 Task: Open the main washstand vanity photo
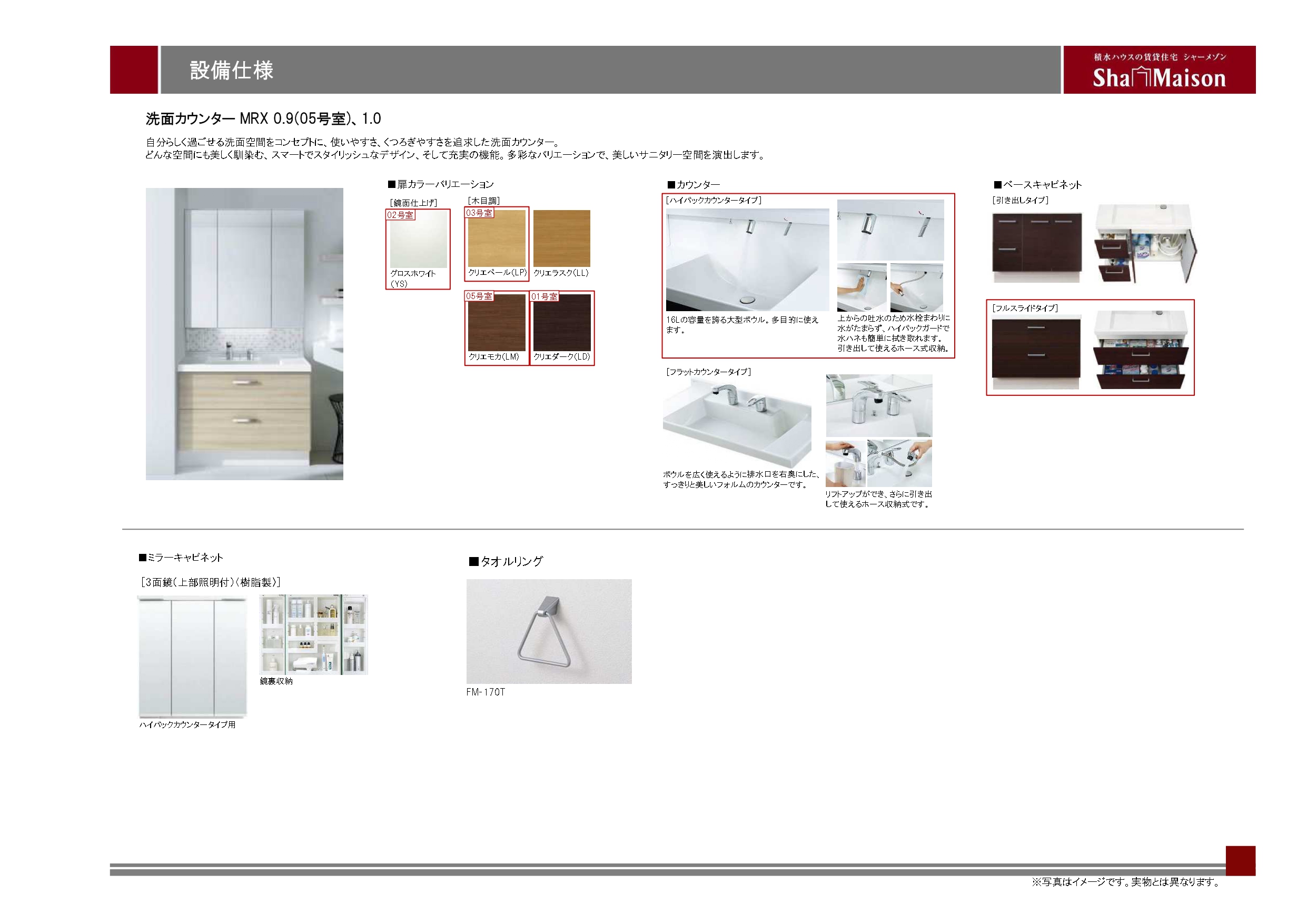tap(244, 334)
